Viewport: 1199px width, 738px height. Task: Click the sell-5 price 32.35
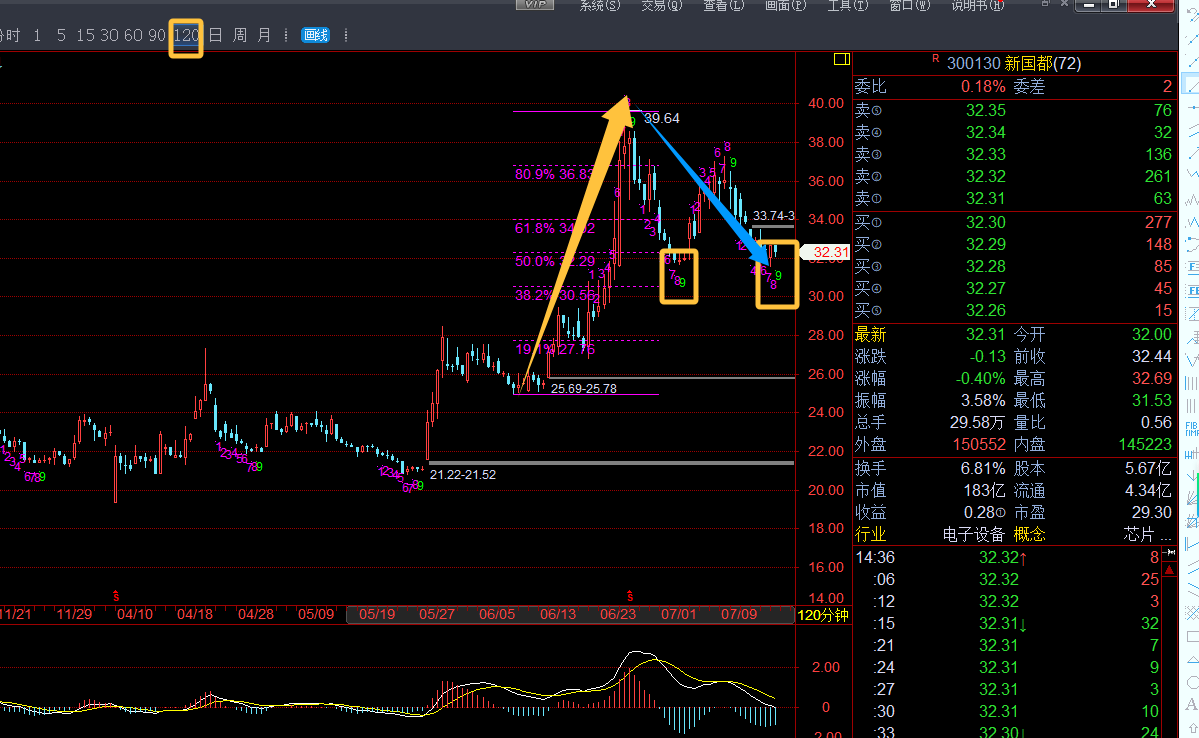pyautogui.click(x=986, y=110)
